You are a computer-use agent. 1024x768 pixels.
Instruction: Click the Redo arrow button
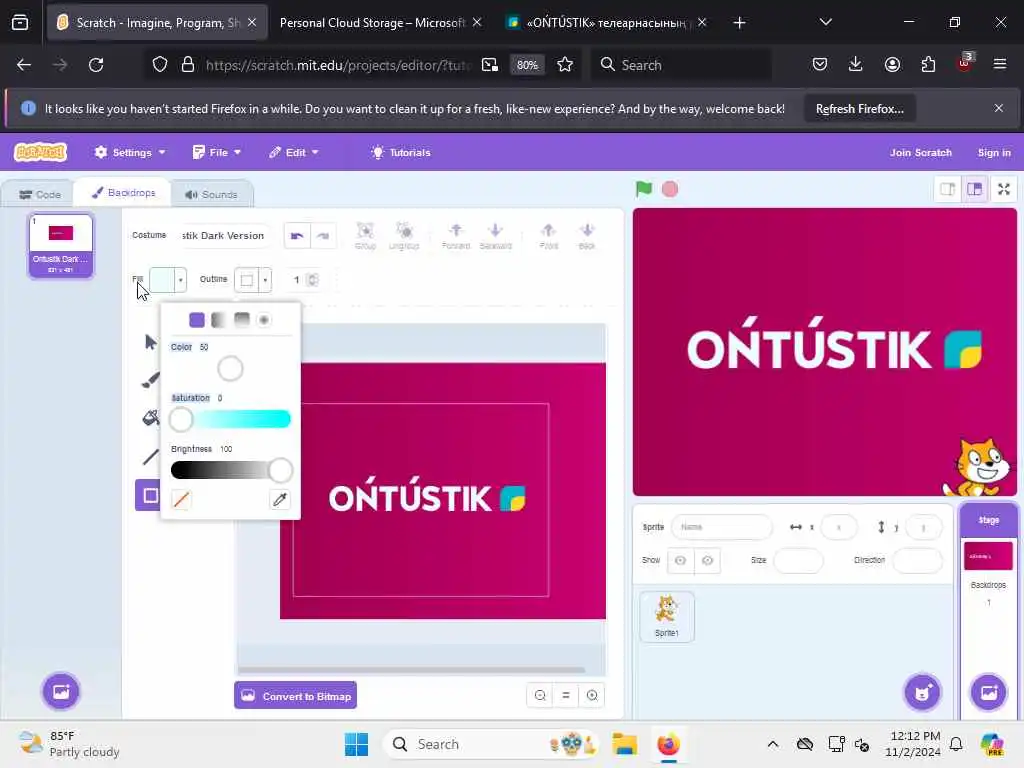pyautogui.click(x=323, y=236)
